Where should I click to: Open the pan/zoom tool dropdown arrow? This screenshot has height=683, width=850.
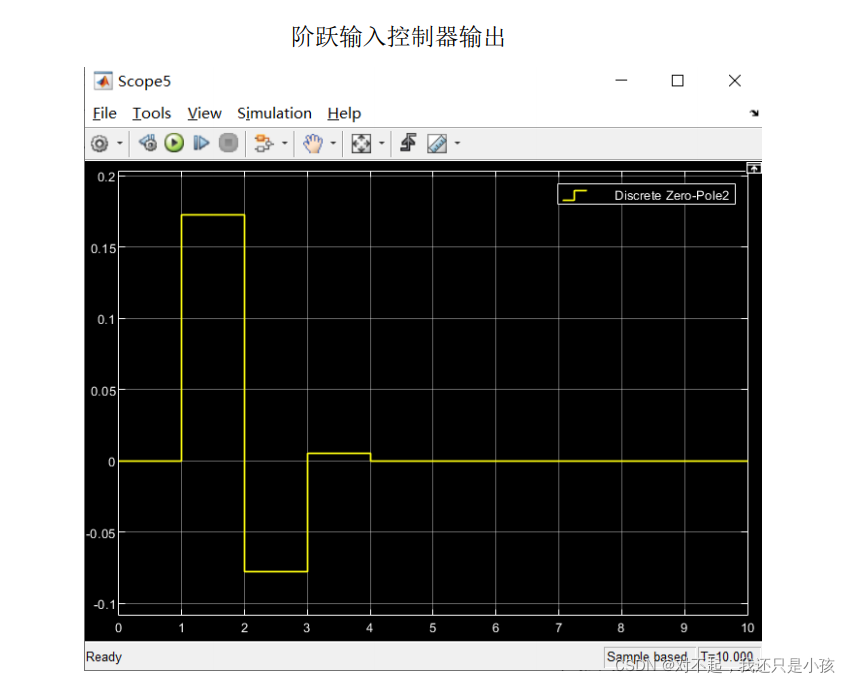pyautogui.click(x=333, y=144)
